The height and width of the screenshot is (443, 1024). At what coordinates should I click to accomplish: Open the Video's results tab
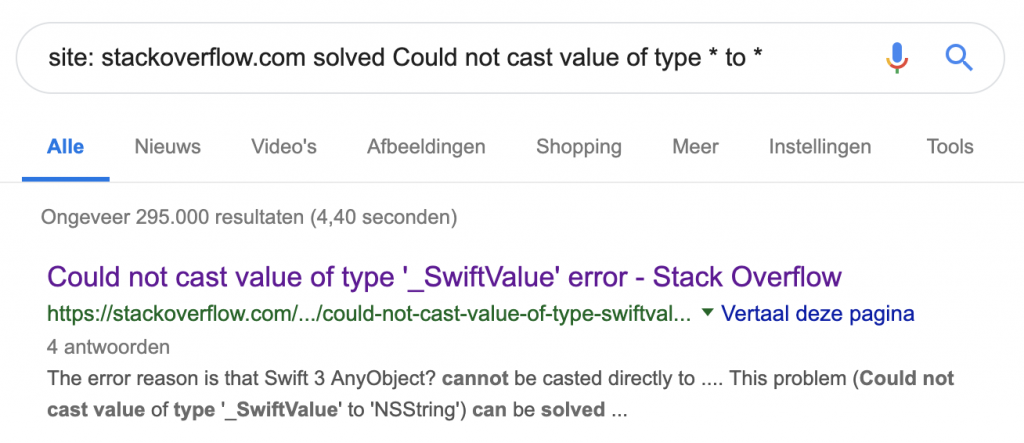[x=284, y=147]
